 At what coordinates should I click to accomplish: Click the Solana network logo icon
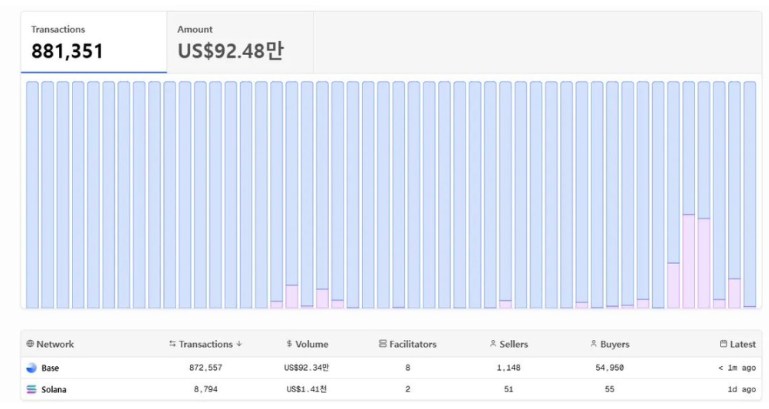(x=31, y=389)
